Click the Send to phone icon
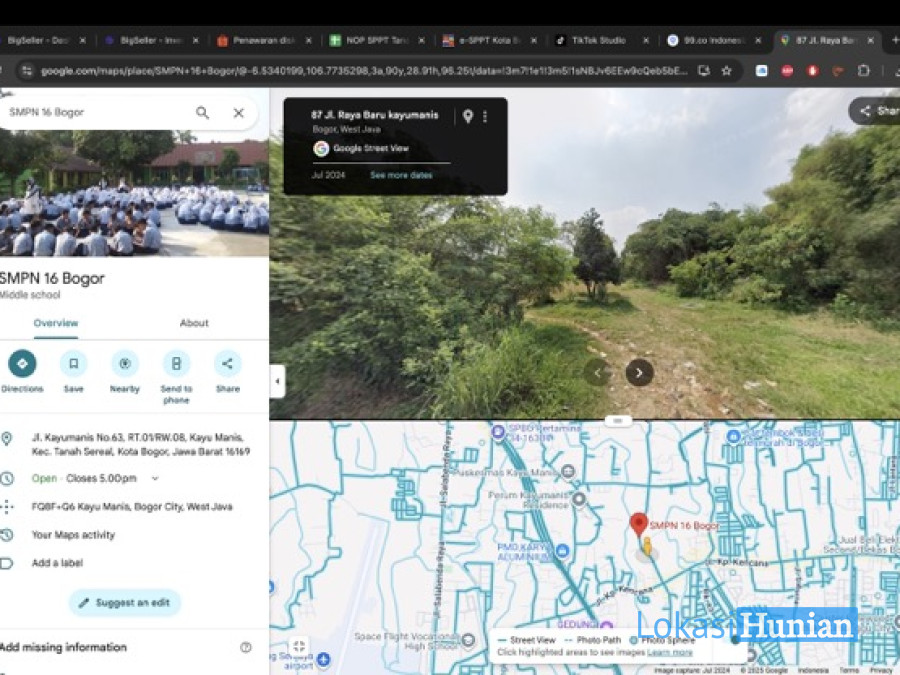900x675 pixels. pyautogui.click(x=176, y=363)
